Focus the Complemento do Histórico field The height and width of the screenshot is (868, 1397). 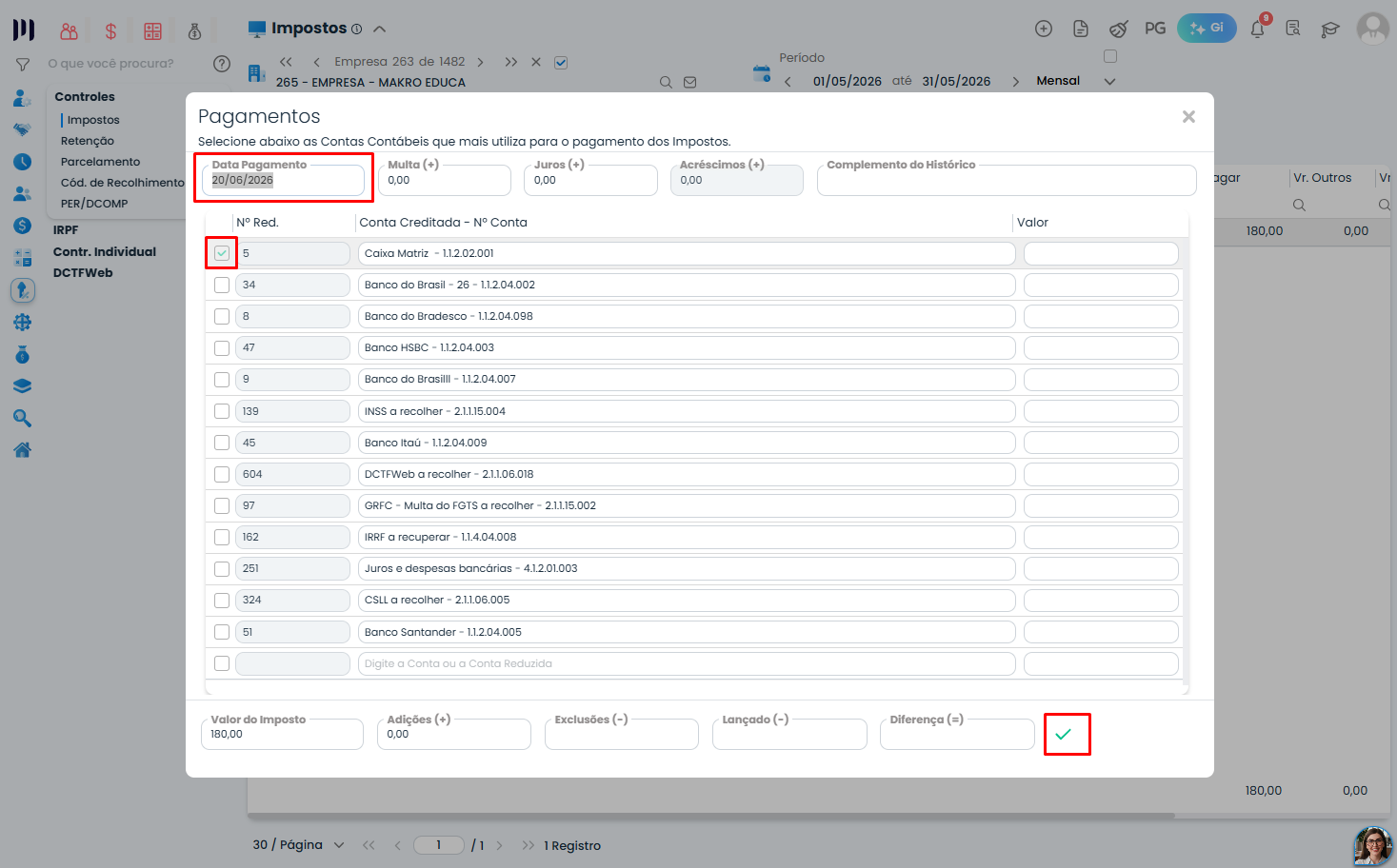pos(1007,180)
